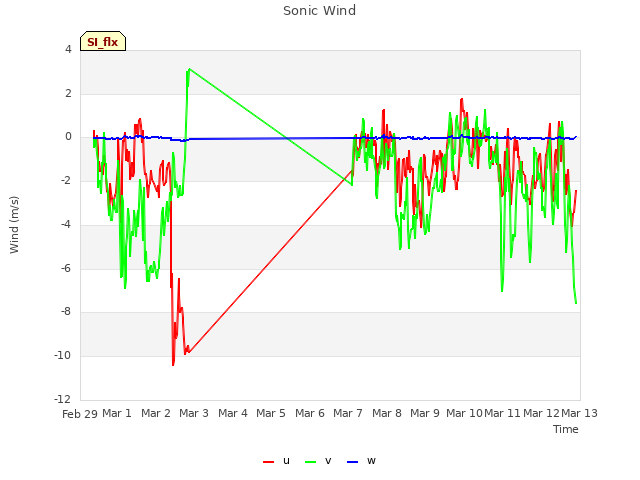Click the SI_flx label tag
The image size is (640, 480).
tap(103, 41)
